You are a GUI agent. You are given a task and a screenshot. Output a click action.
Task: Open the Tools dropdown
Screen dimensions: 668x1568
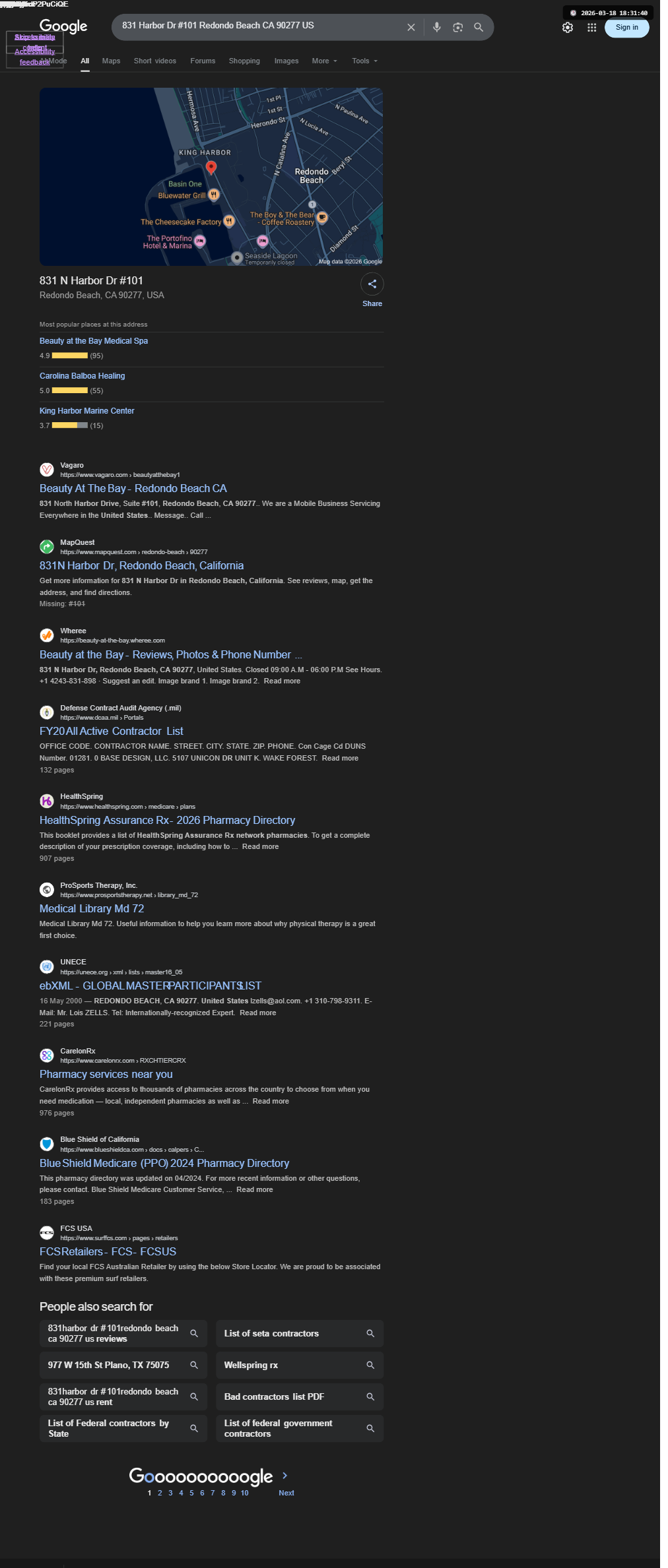coord(365,61)
